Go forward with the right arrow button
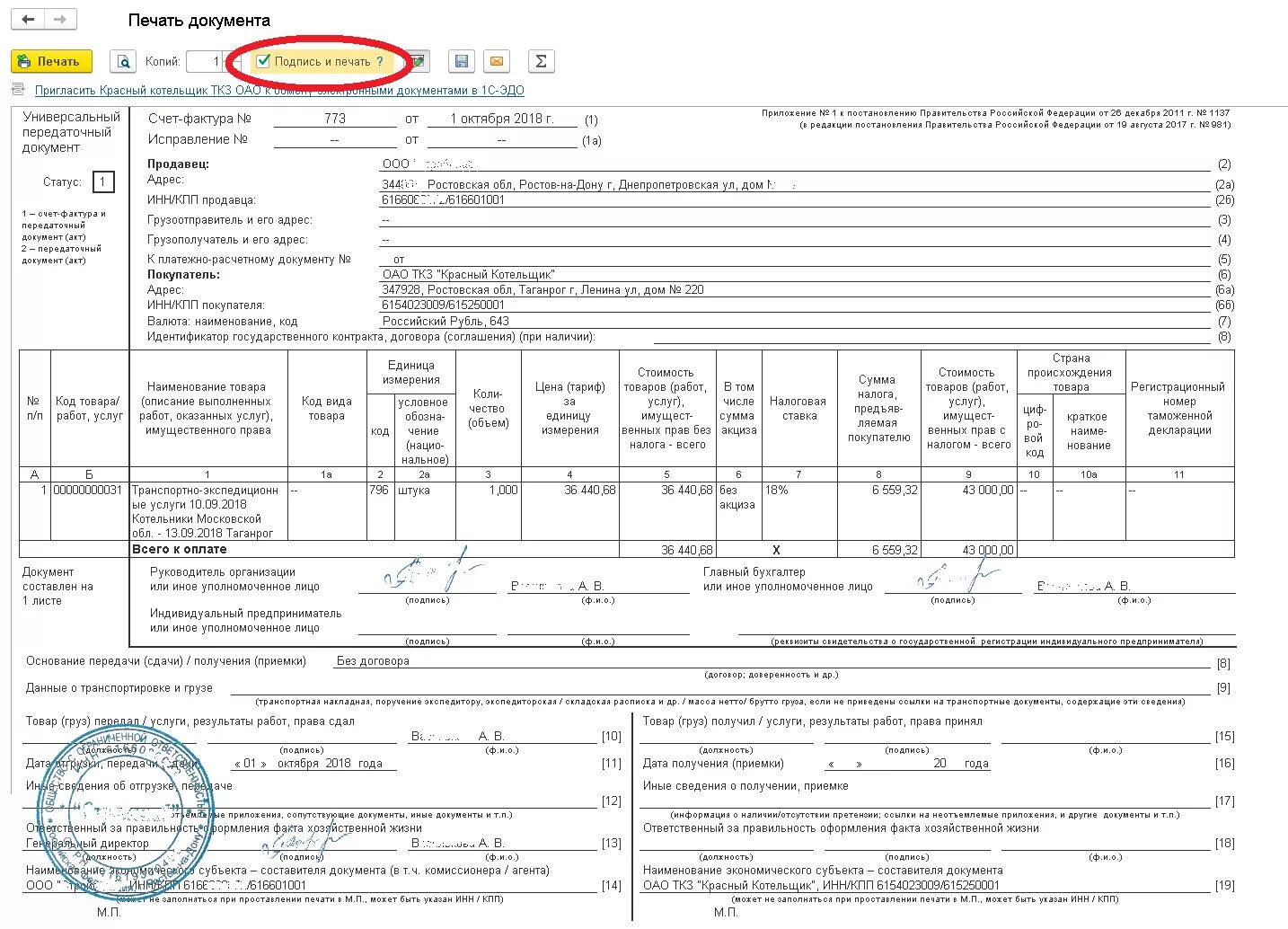The height and width of the screenshot is (929, 1288). click(x=59, y=19)
